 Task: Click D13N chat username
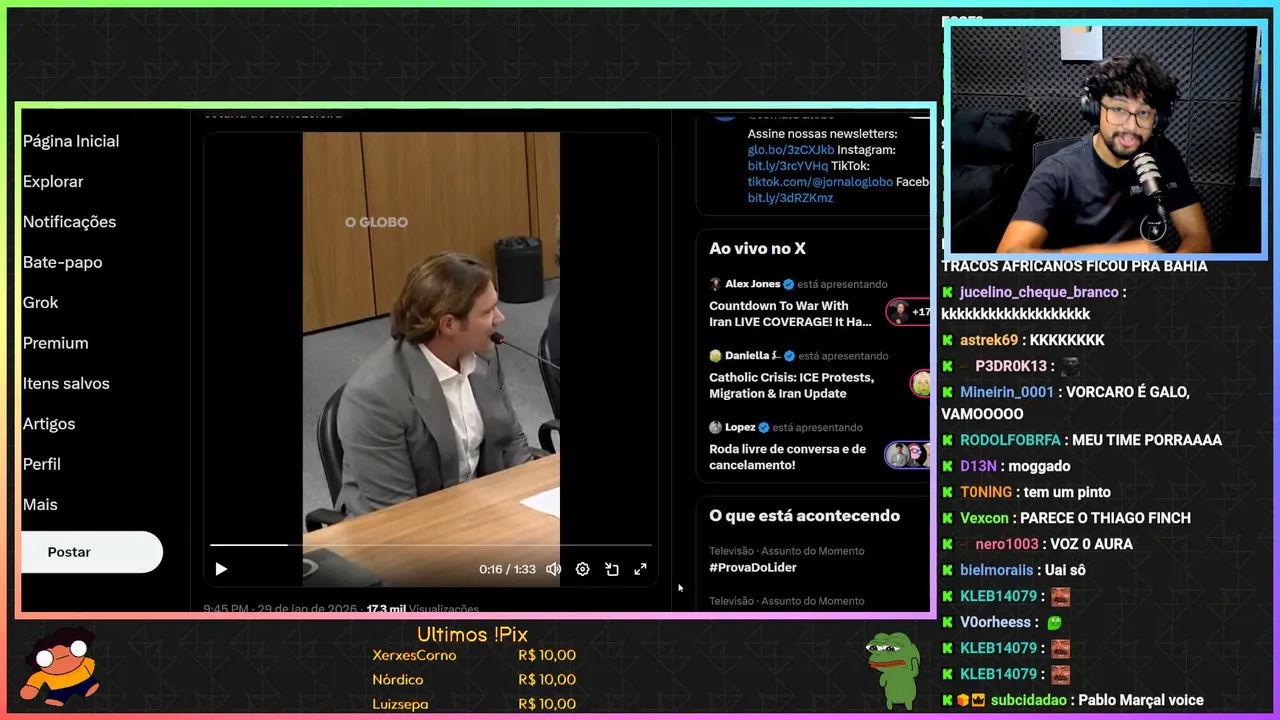[x=979, y=466]
